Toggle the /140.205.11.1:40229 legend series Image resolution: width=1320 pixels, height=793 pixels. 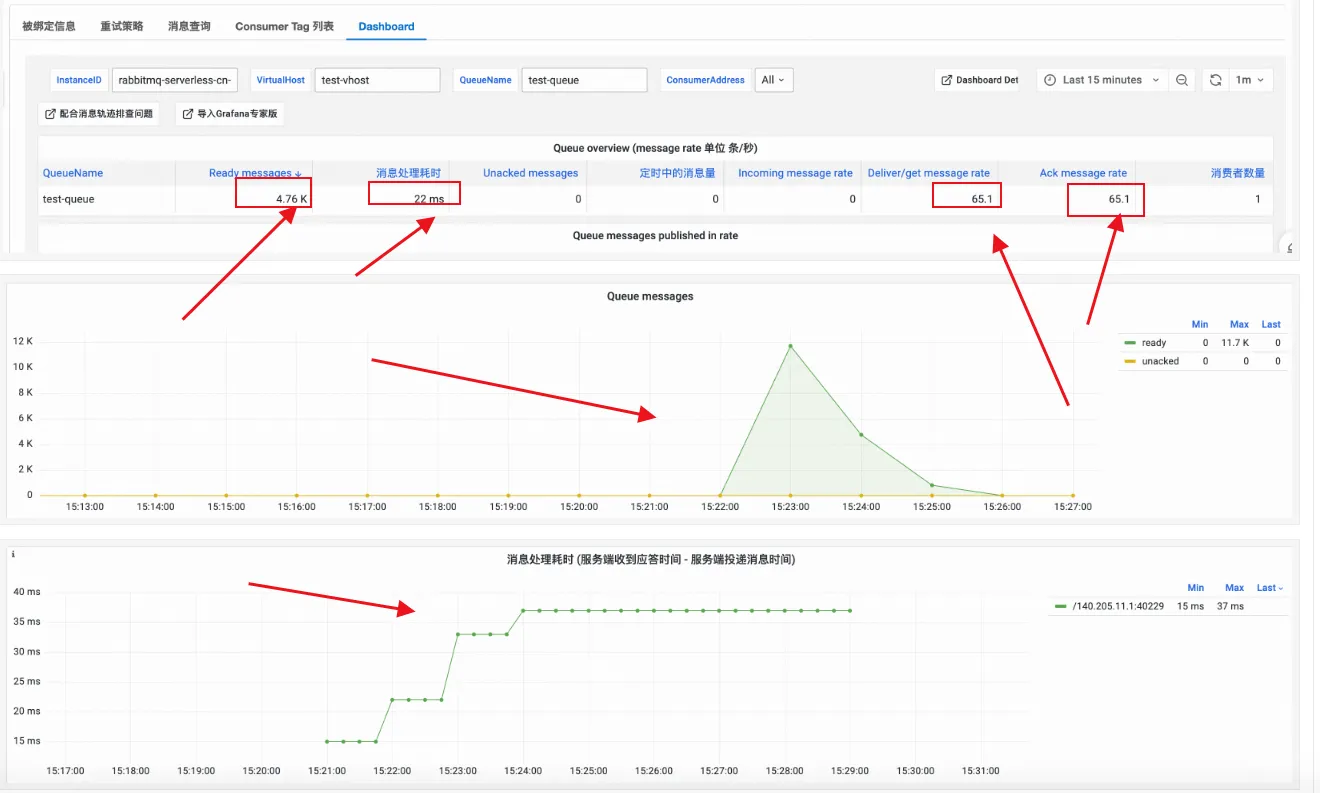pyautogui.click(x=1118, y=606)
